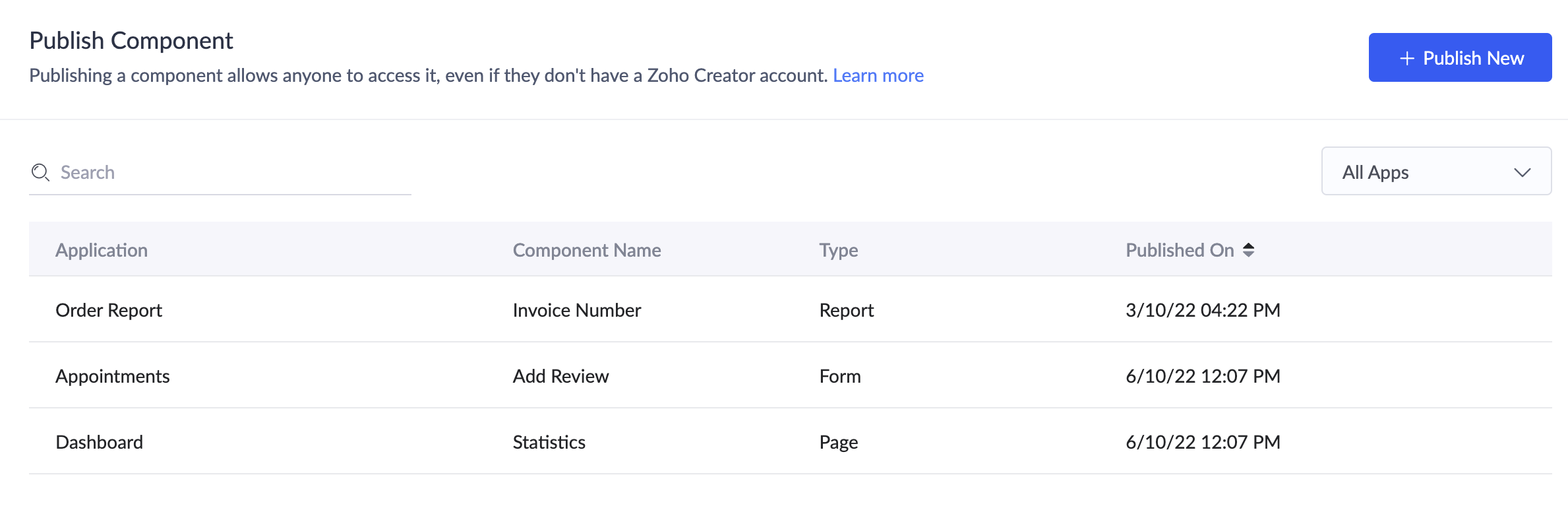Focus the Search input field

pyautogui.click(x=231, y=173)
